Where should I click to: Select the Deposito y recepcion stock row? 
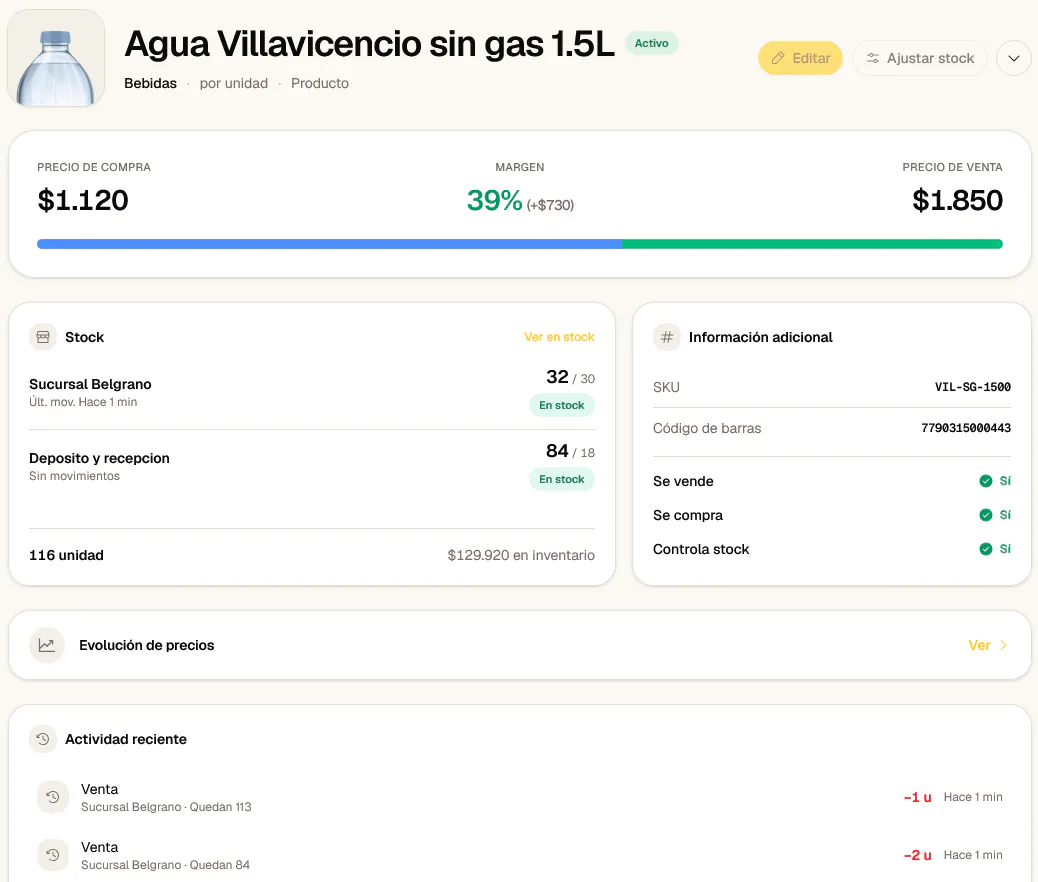coord(312,467)
